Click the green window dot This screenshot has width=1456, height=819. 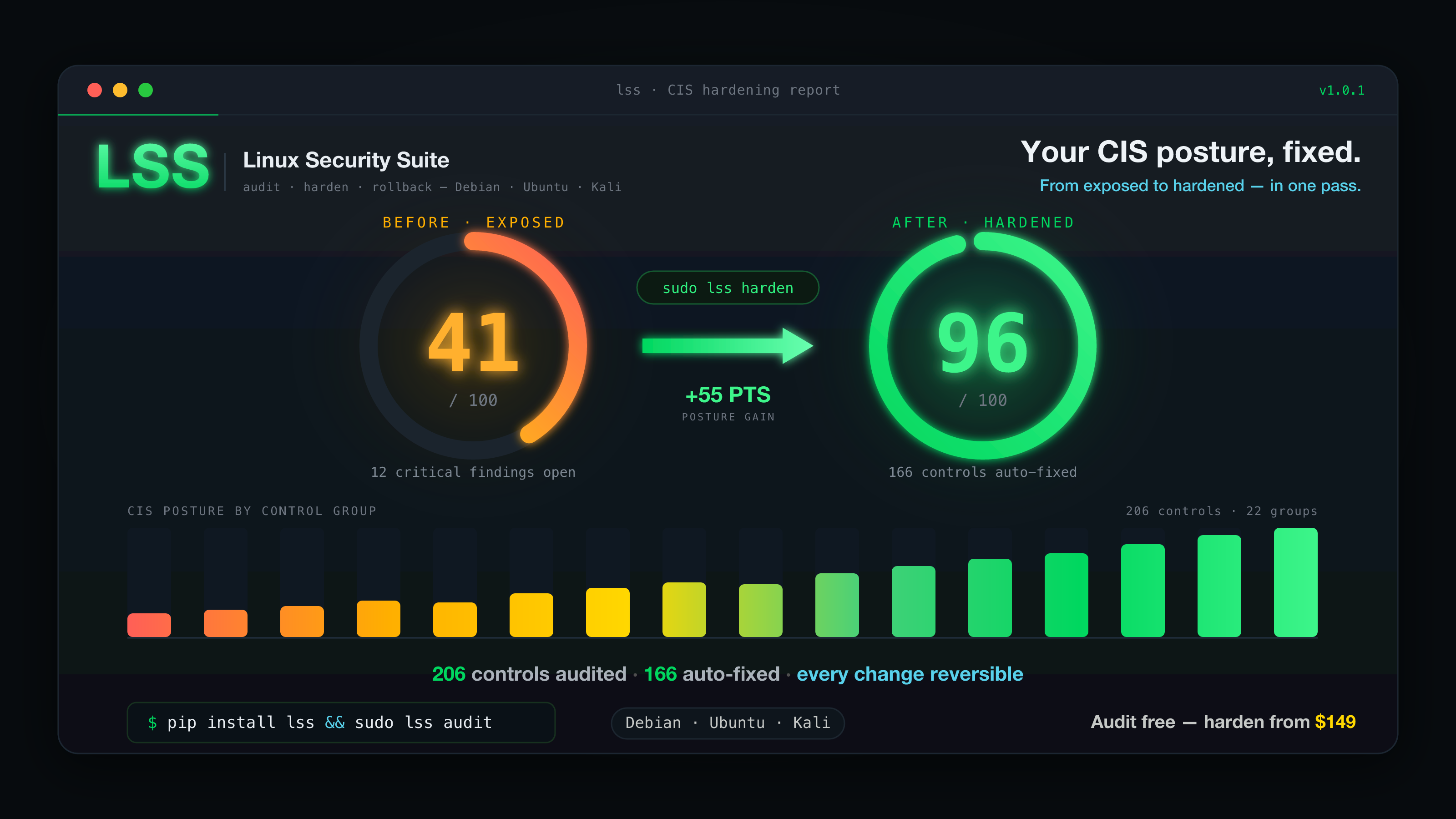145,91
